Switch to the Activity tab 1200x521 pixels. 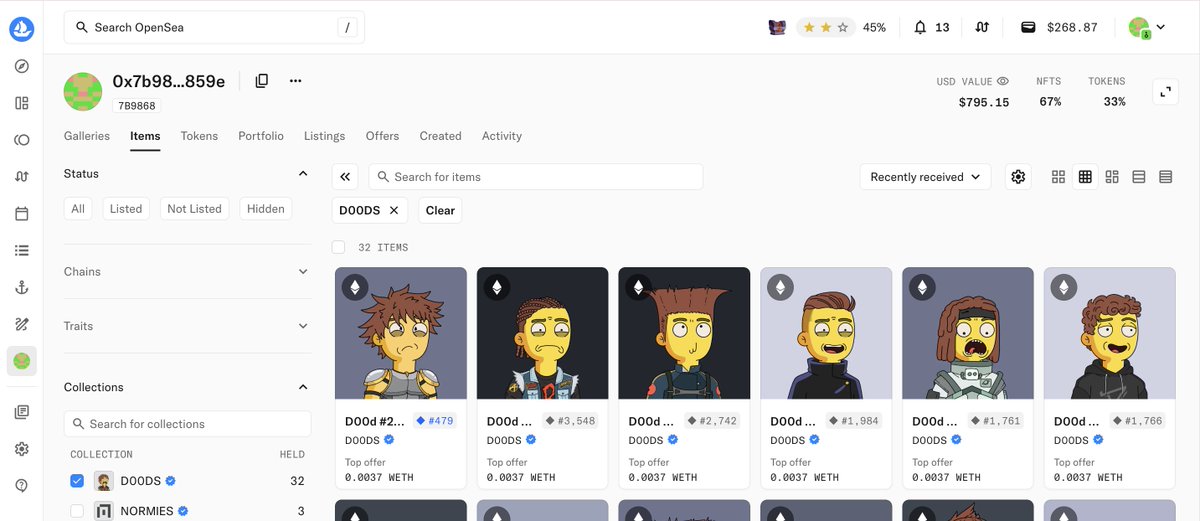click(502, 136)
